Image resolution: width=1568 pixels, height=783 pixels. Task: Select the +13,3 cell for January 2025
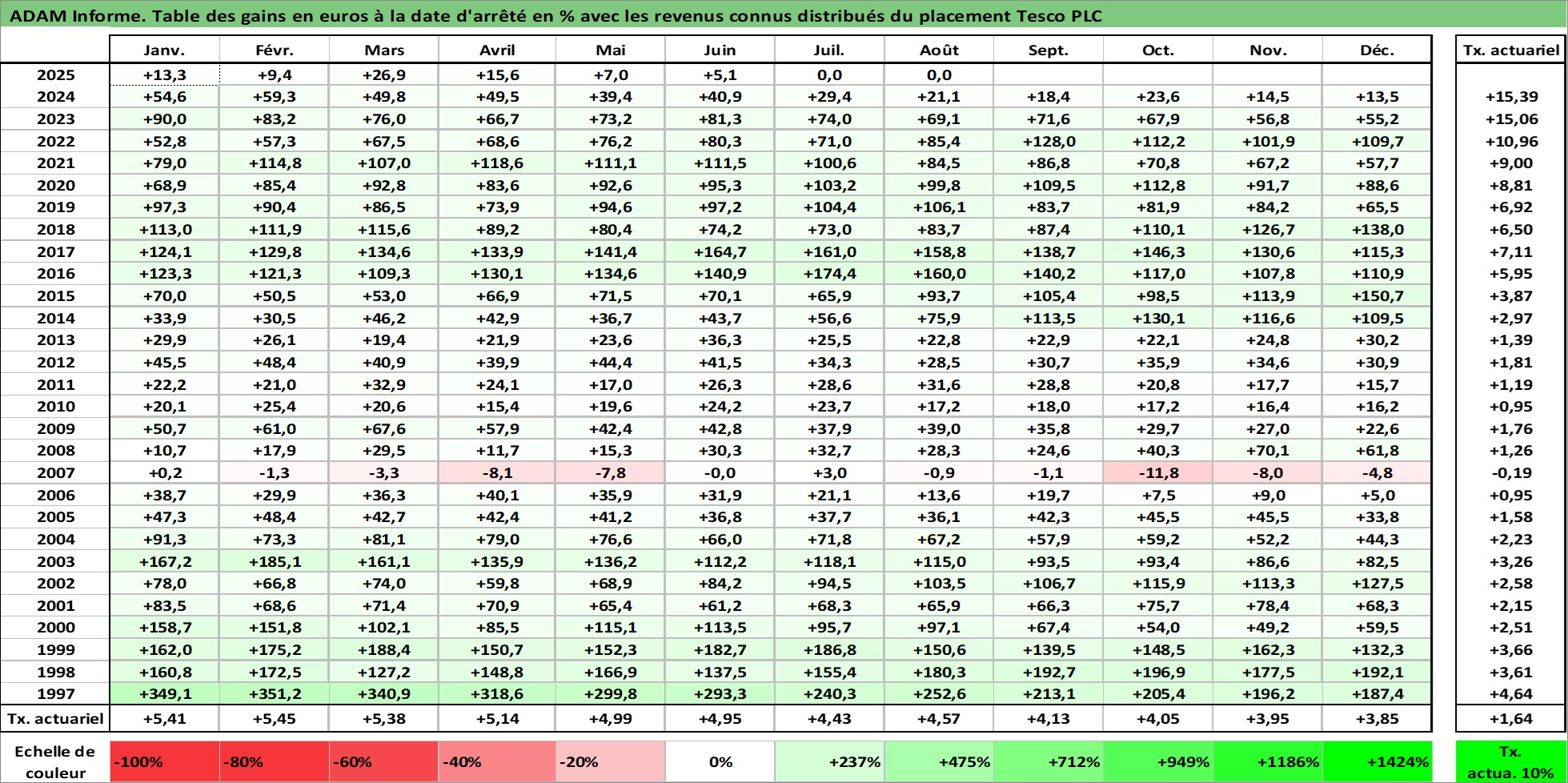click(x=164, y=75)
